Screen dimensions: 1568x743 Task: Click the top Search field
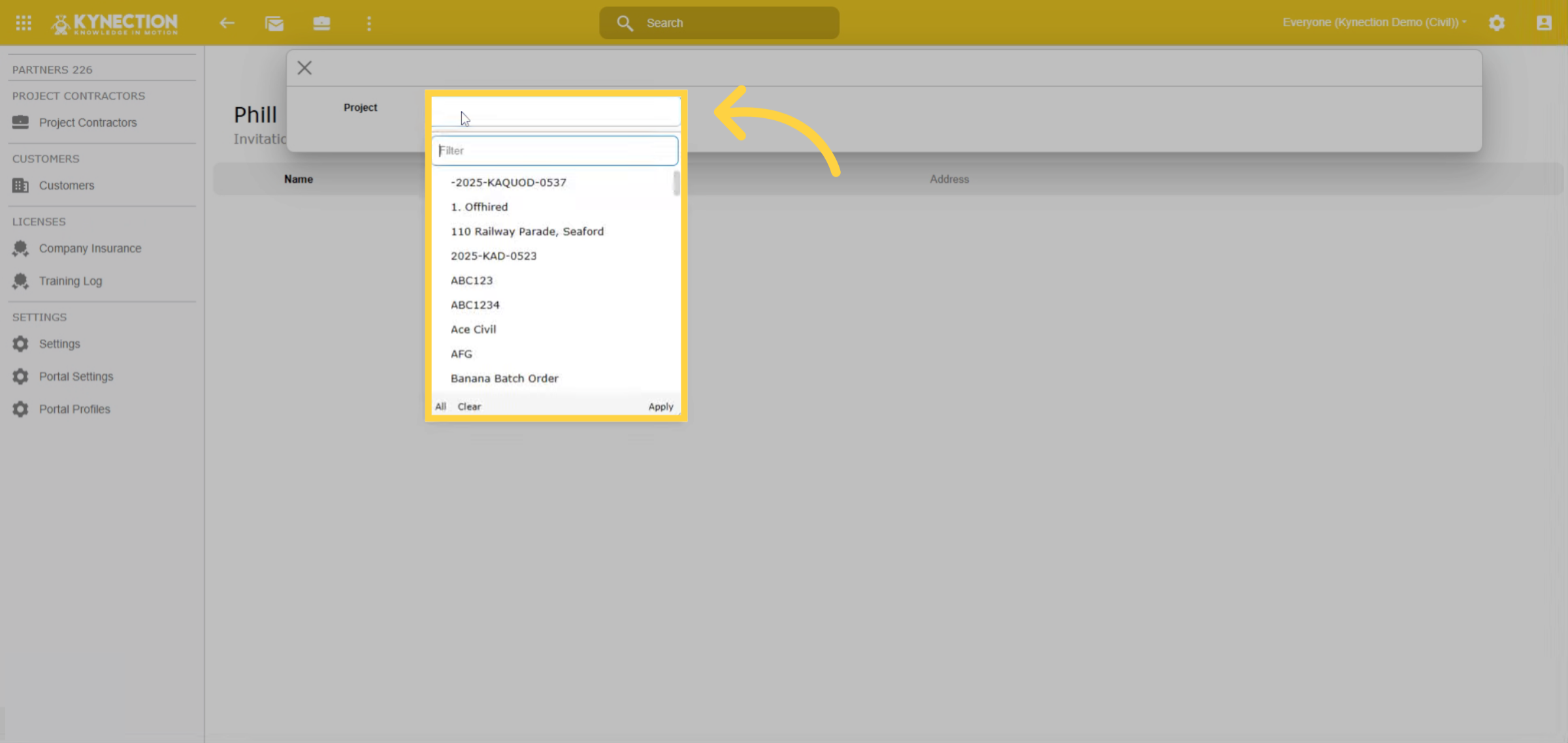(x=719, y=23)
